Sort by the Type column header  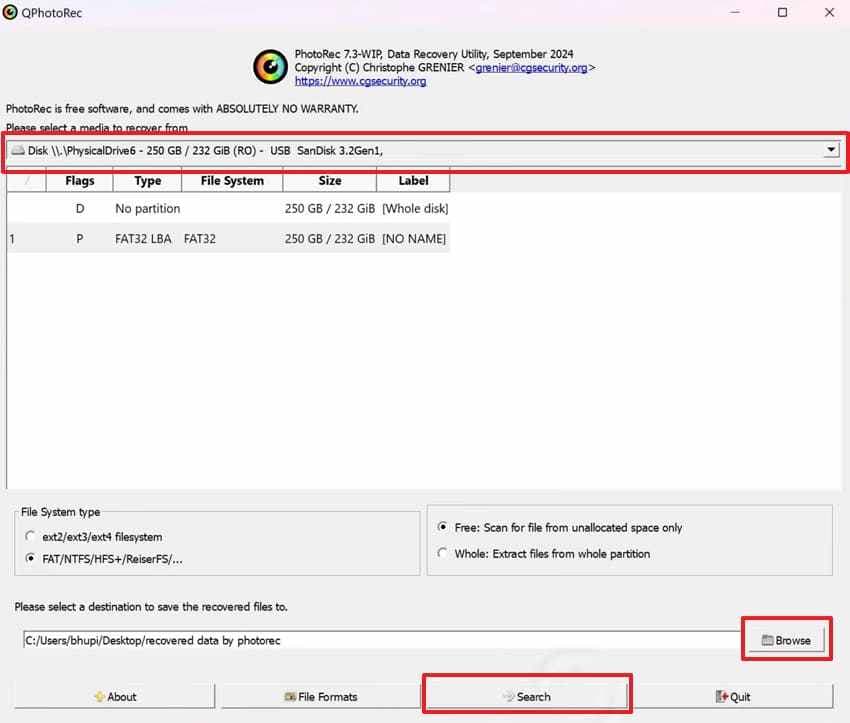pyautogui.click(x=147, y=180)
